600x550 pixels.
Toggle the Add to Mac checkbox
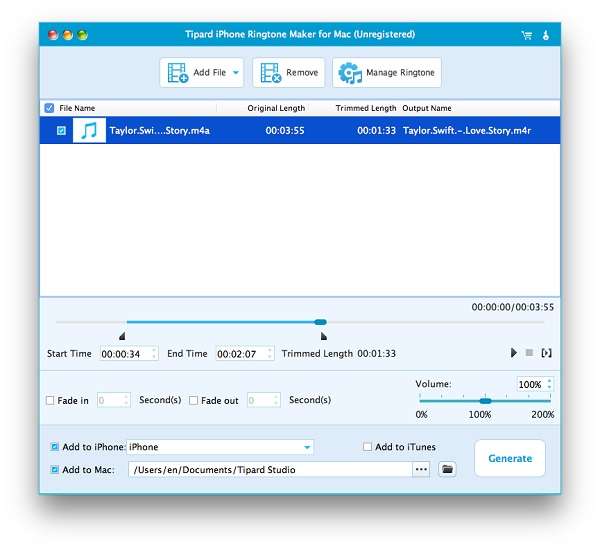(55, 469)
